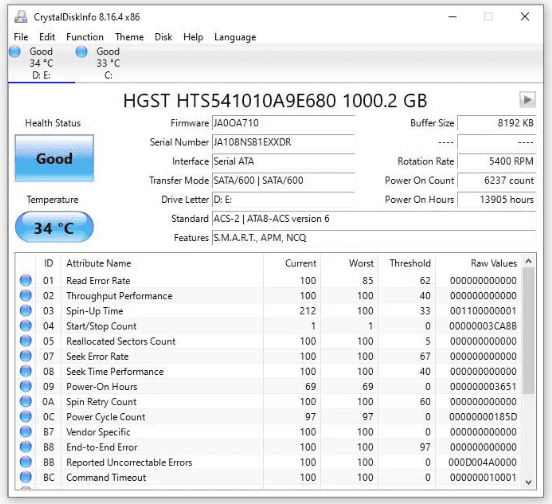Open the Language menu
Image resolution: width=552 pixels, height=504 pixels.
coord(235,37)
